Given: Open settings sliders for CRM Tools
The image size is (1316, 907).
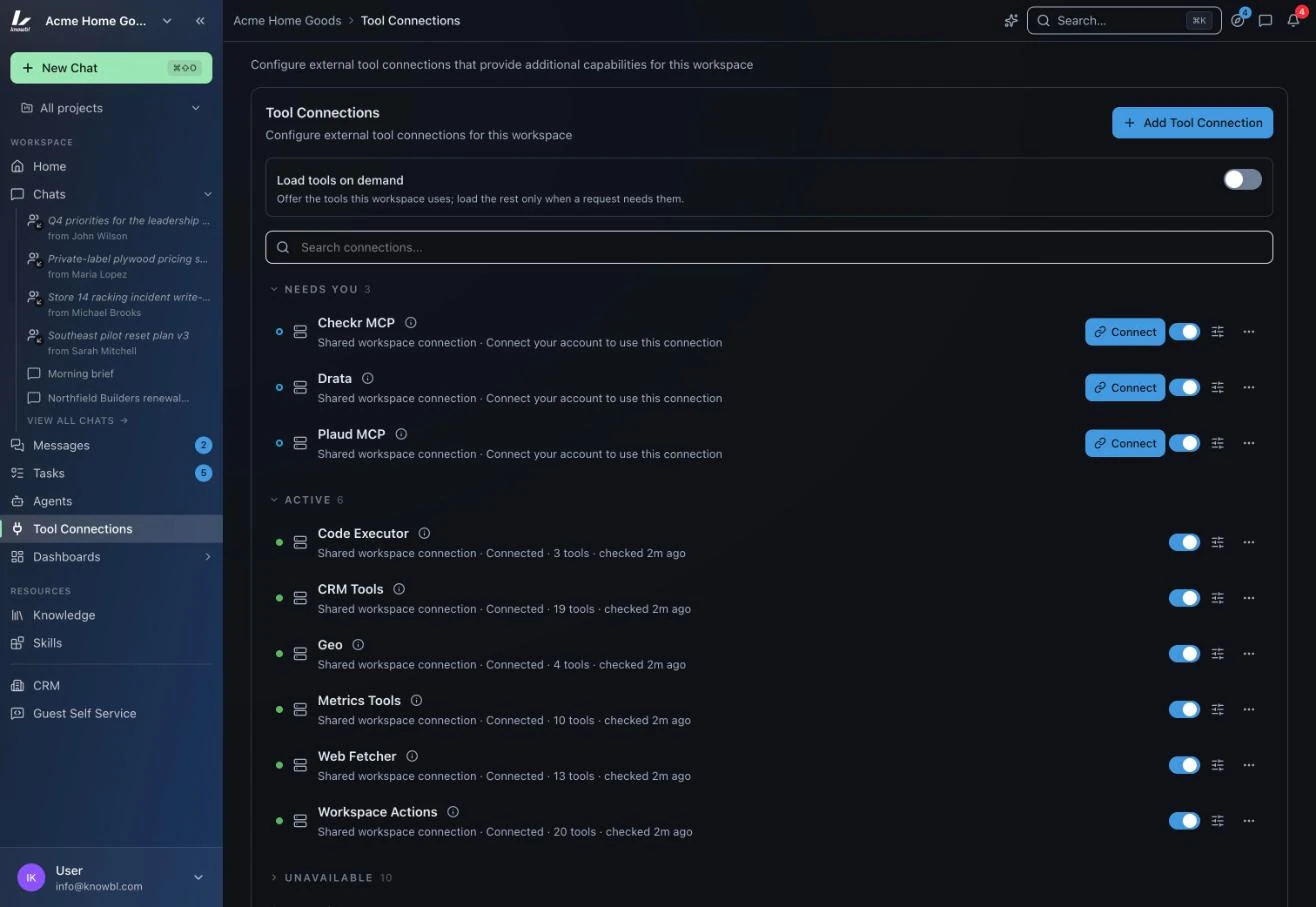Looking at the screenshot, I should click(x=1217, y=598).
